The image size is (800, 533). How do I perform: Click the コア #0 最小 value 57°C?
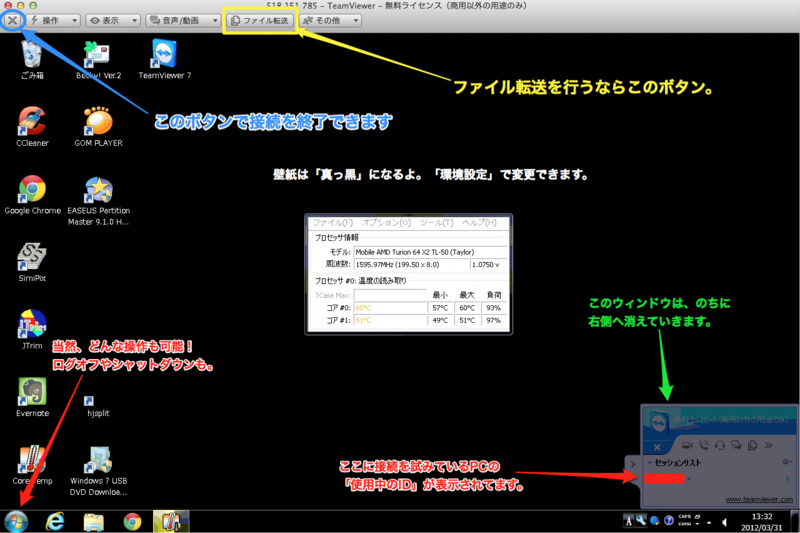tap(440, 308)
